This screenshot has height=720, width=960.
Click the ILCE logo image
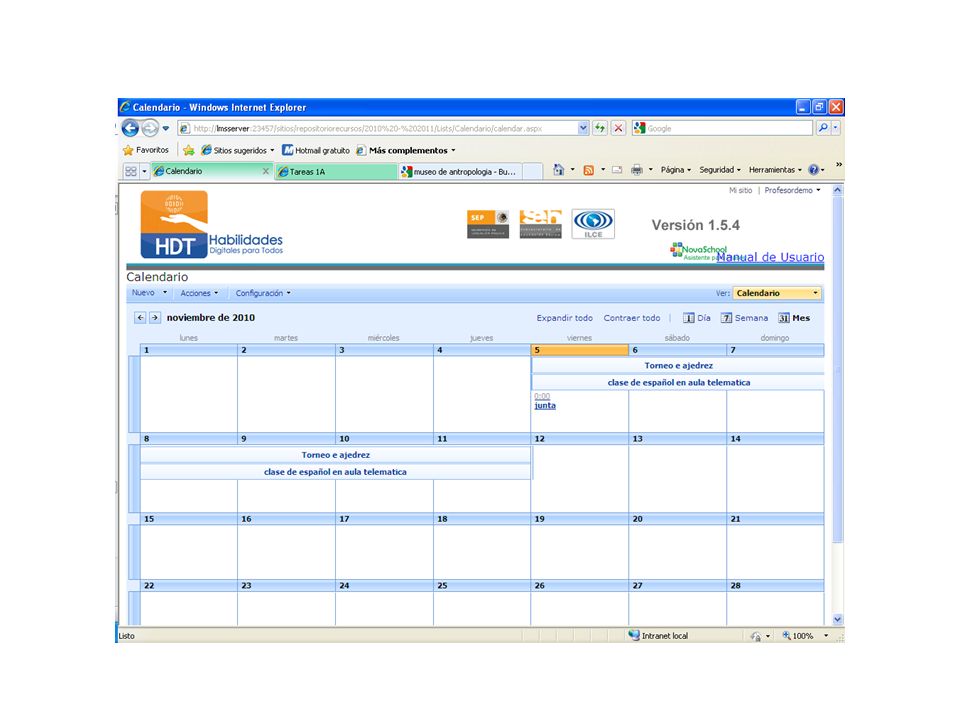[x=593, y=224]
